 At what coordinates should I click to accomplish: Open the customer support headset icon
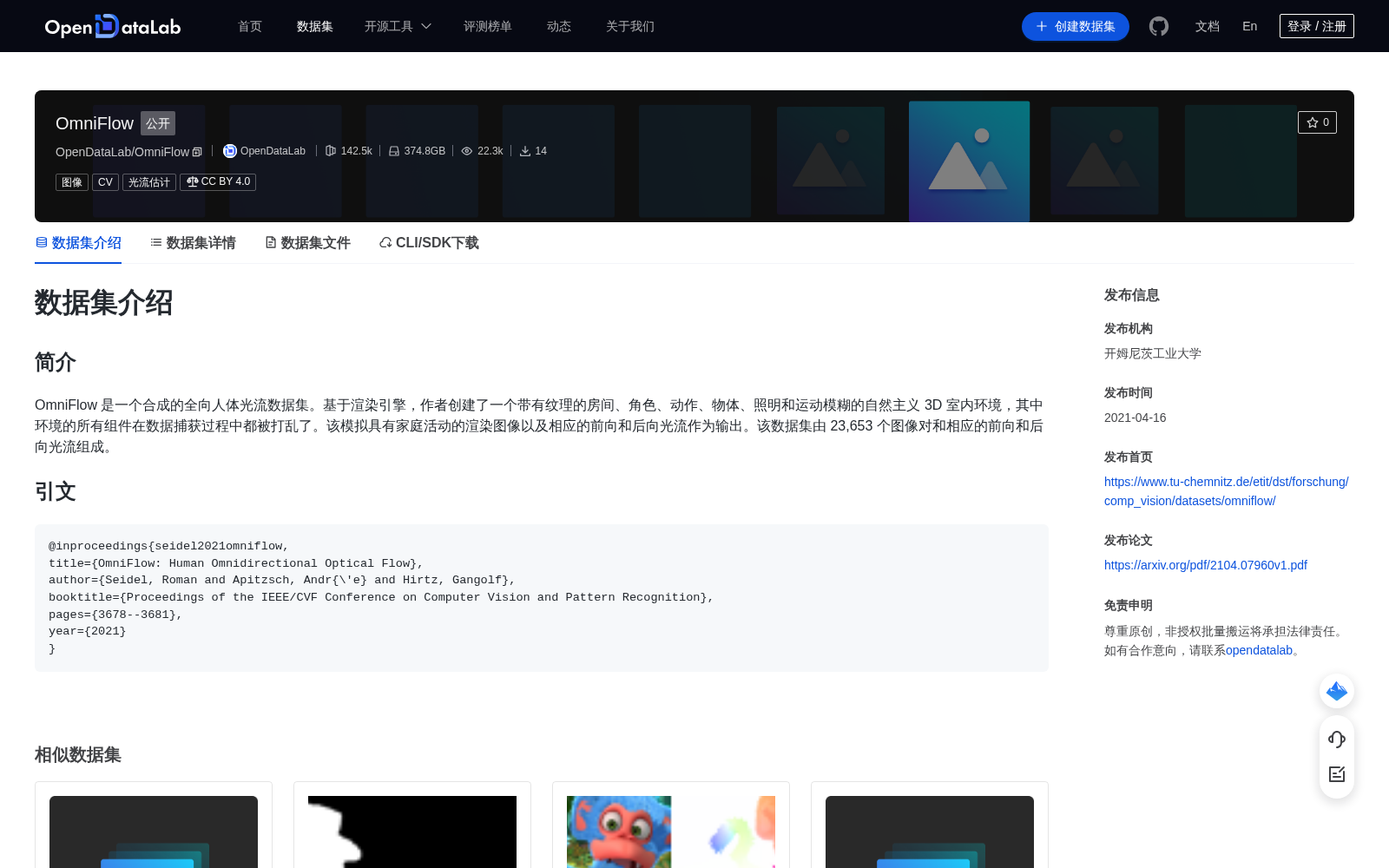point(1337,740)
